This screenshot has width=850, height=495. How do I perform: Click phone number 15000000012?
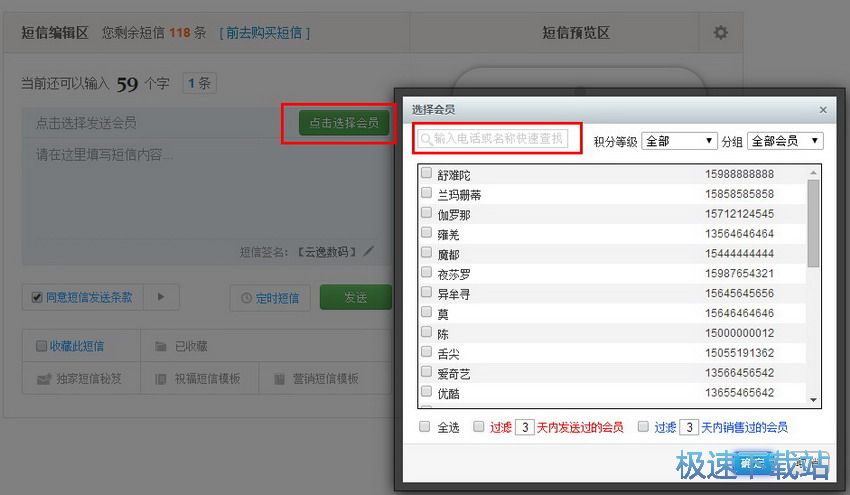(x=739, y=333)
